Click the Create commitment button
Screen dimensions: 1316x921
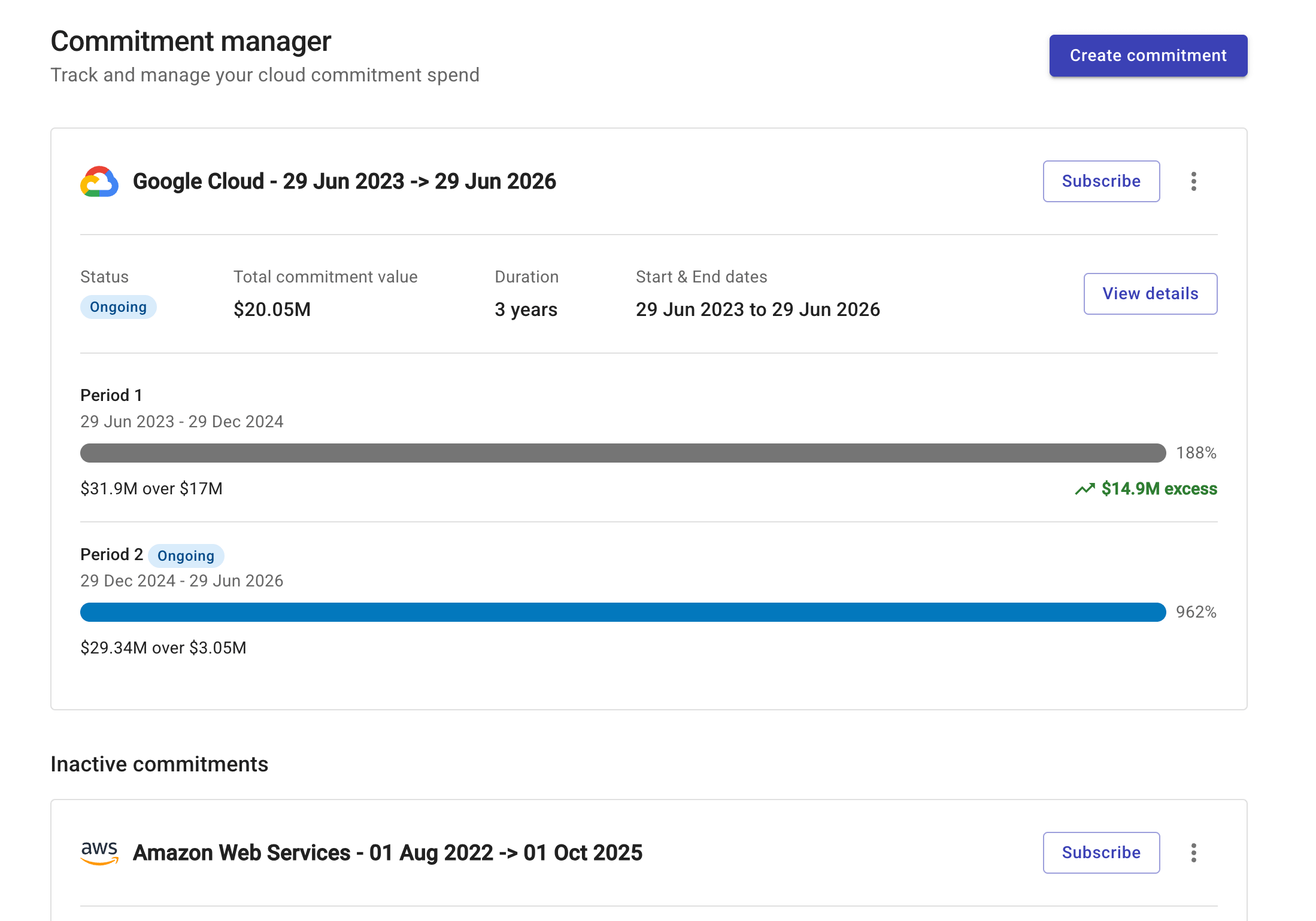coord(1148,55)
